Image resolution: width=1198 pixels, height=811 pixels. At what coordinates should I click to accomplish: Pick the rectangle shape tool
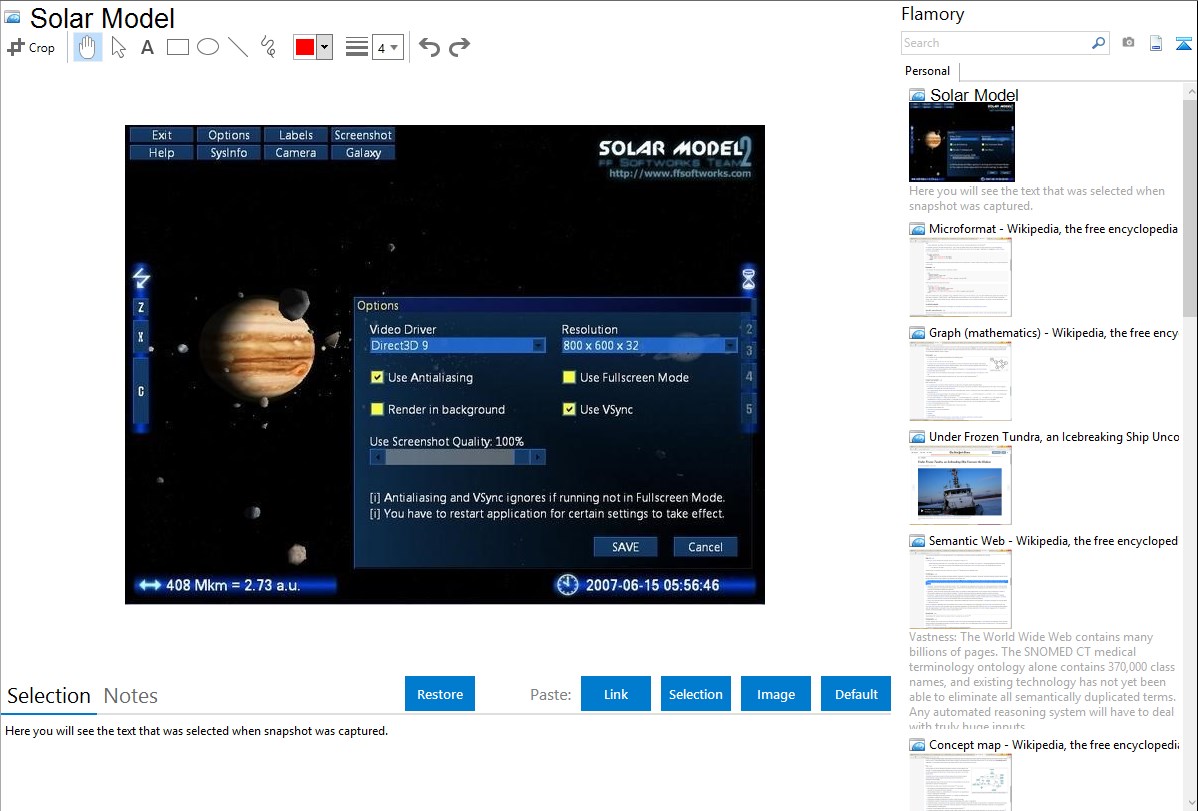tap(178, 47)
